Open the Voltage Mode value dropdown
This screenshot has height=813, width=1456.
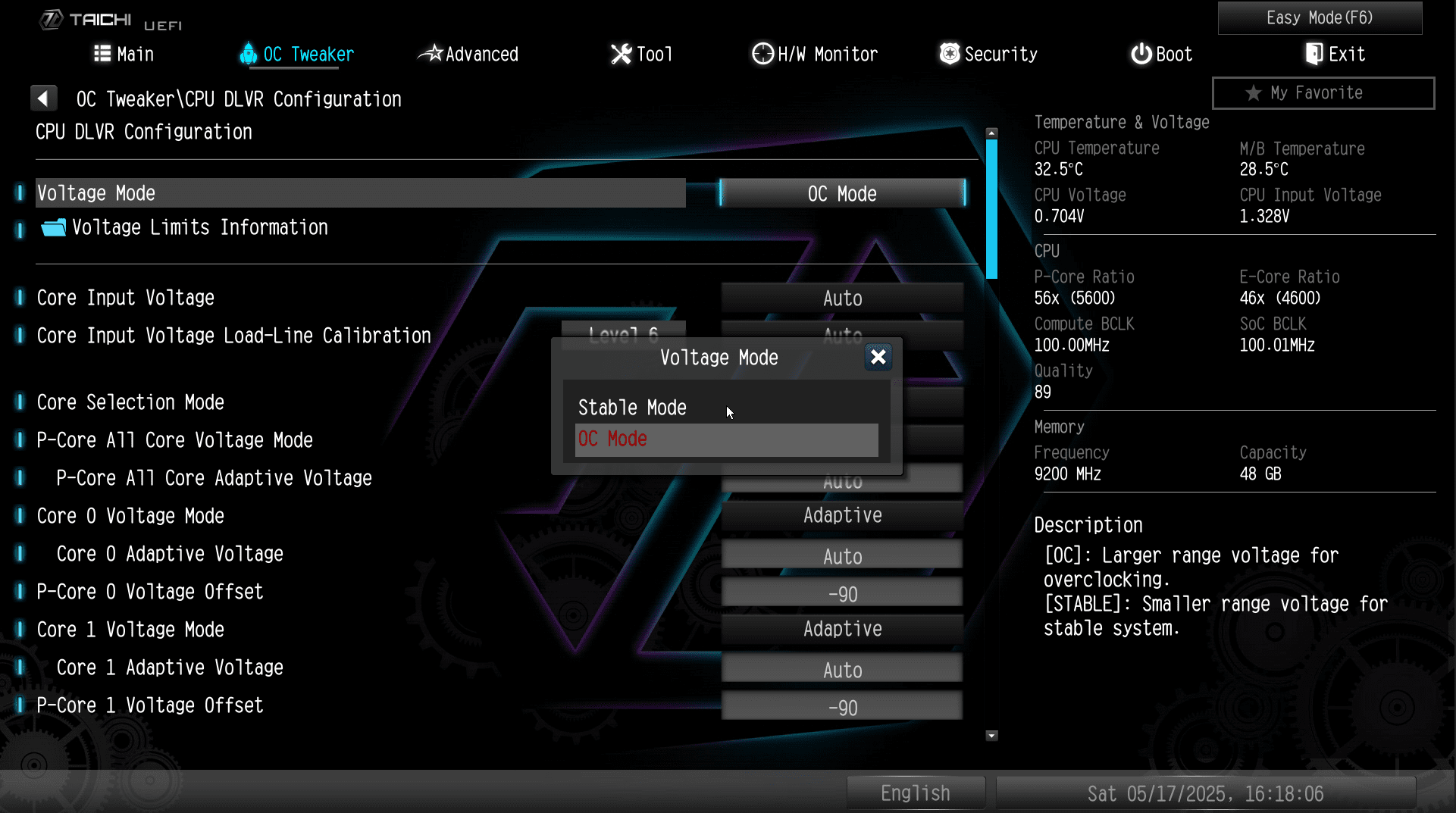842,193
